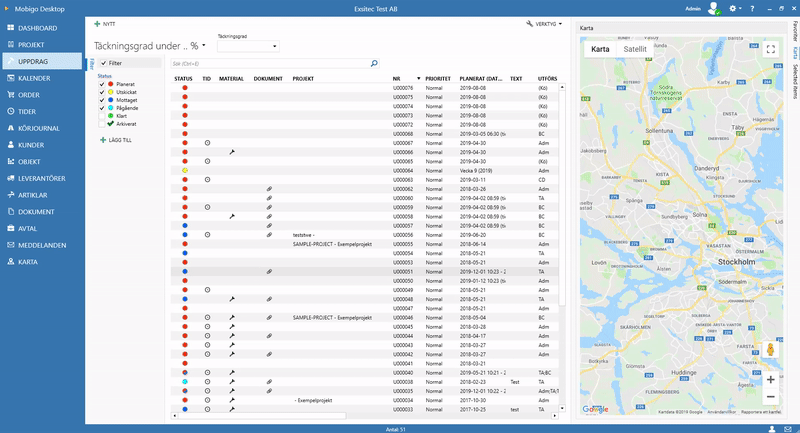Screen dimensions: 800x433
Task: Click the PROJEKT column header
Action: 303,79
